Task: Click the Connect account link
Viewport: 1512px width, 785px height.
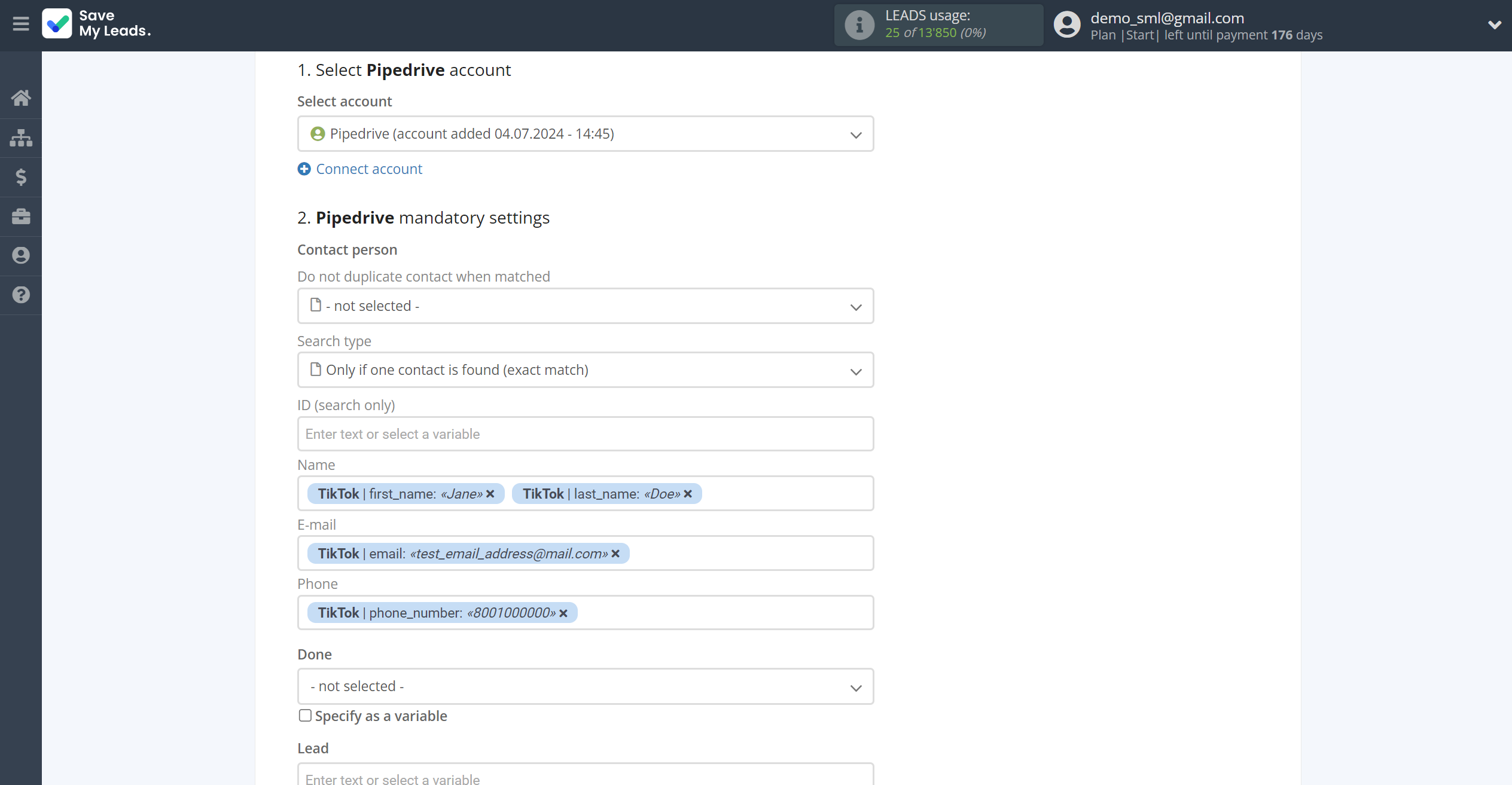Action: (x=369, y=169)
